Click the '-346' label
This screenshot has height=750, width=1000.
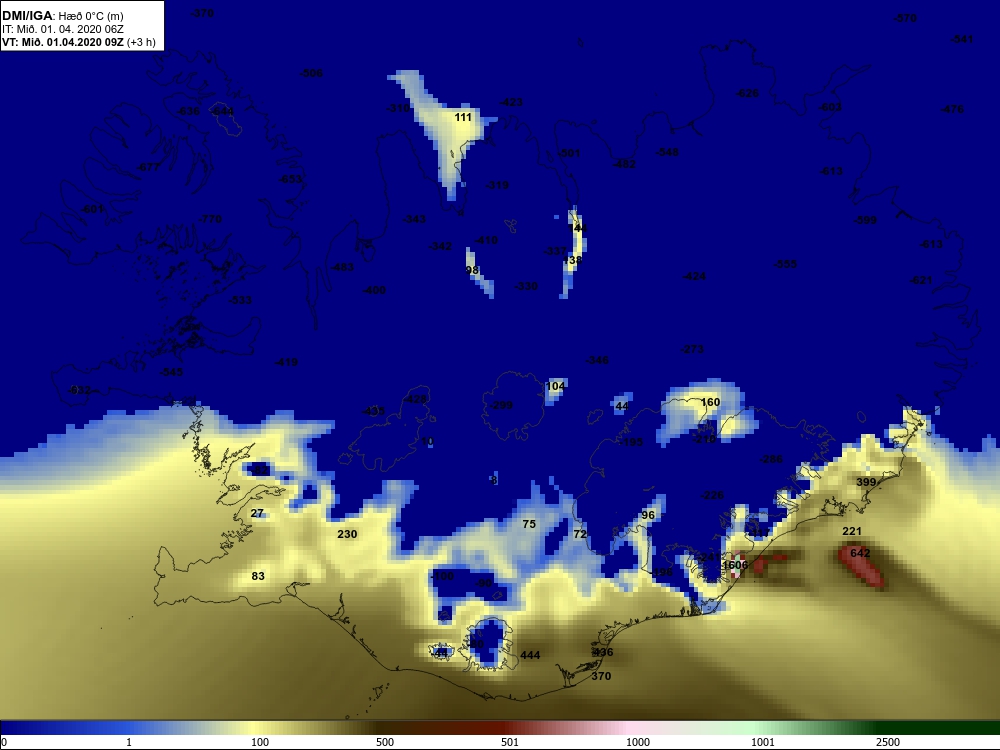pos(597,360)
